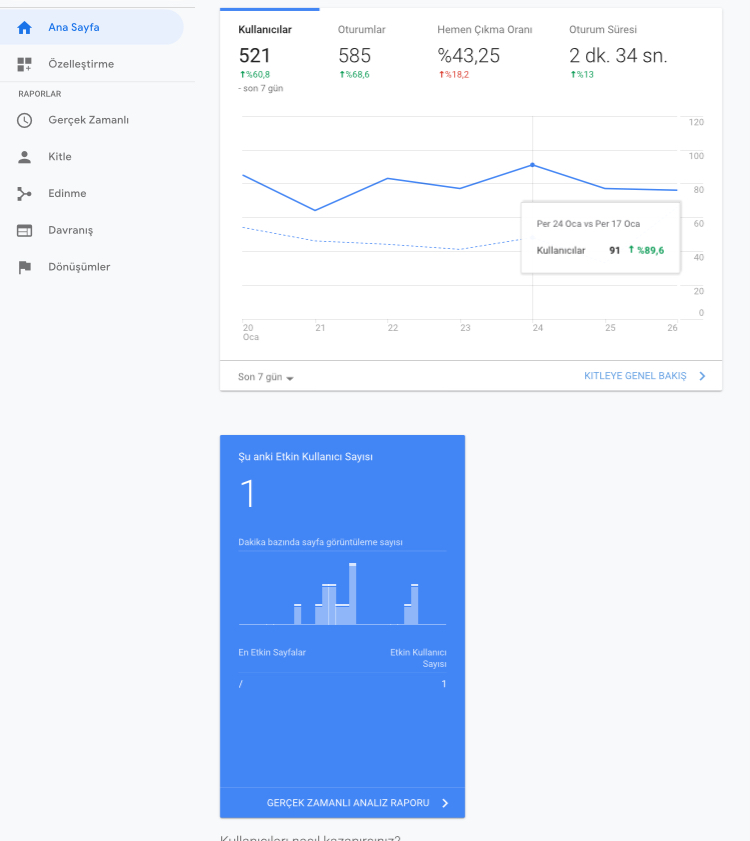Click the Edinme acquisition icon
The image size is (750, 841).
pyautogui.click(x=24, y=194)
